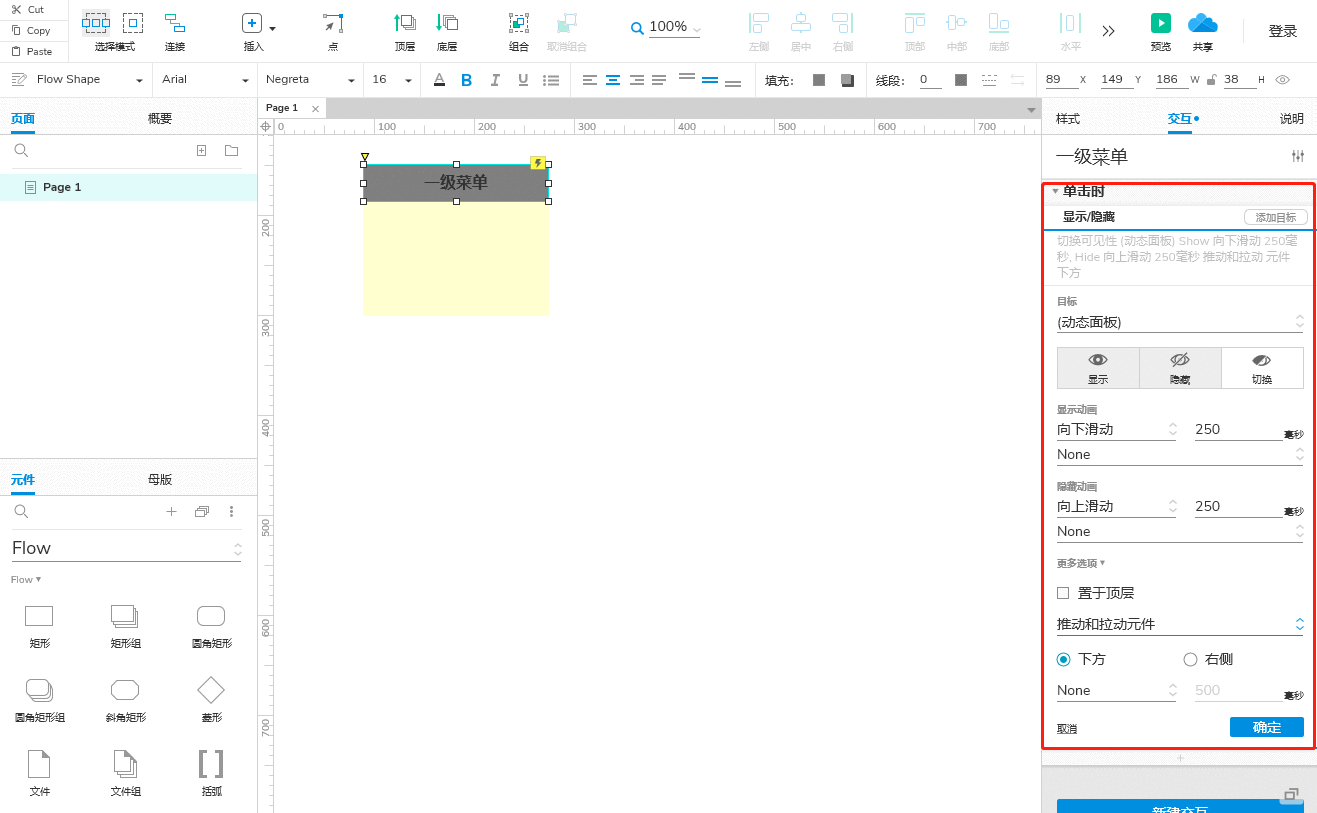
Task: Choose the 显示 visibility option
Action: (x=1098, y=368)
